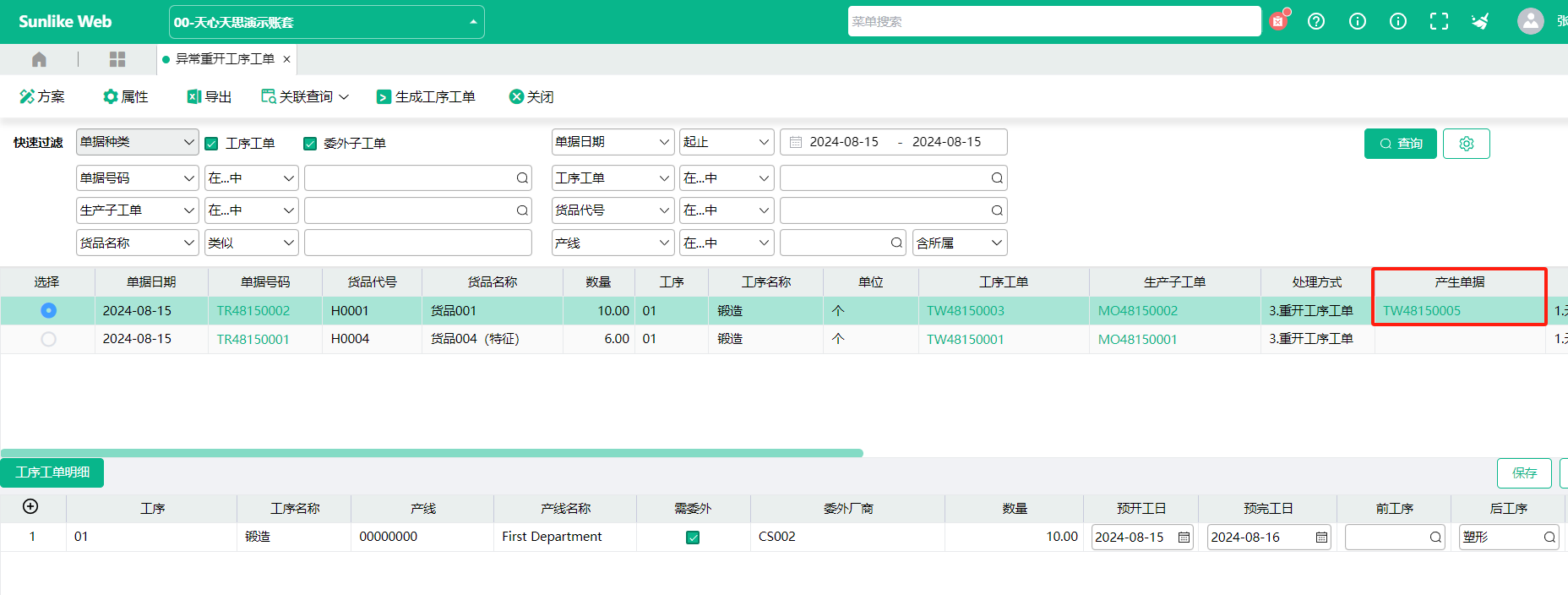Click the 关闭 toolbar button
The image size is (1568, 595).
click(531, 96)
